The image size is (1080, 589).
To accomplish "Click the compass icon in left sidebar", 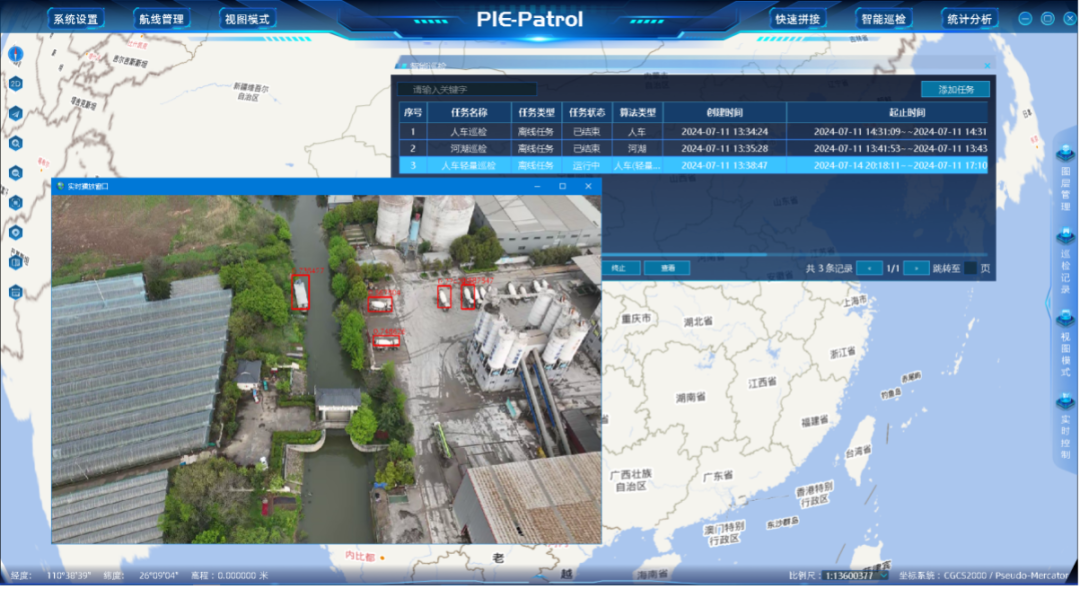I will (x=16, y=54).
